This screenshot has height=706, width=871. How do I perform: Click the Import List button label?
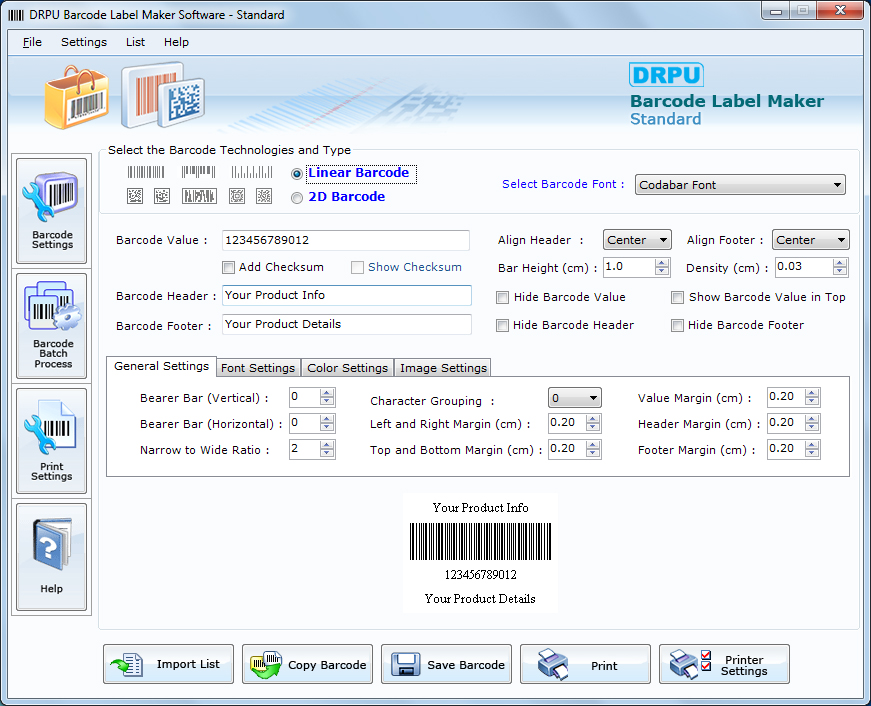(188, 664)
